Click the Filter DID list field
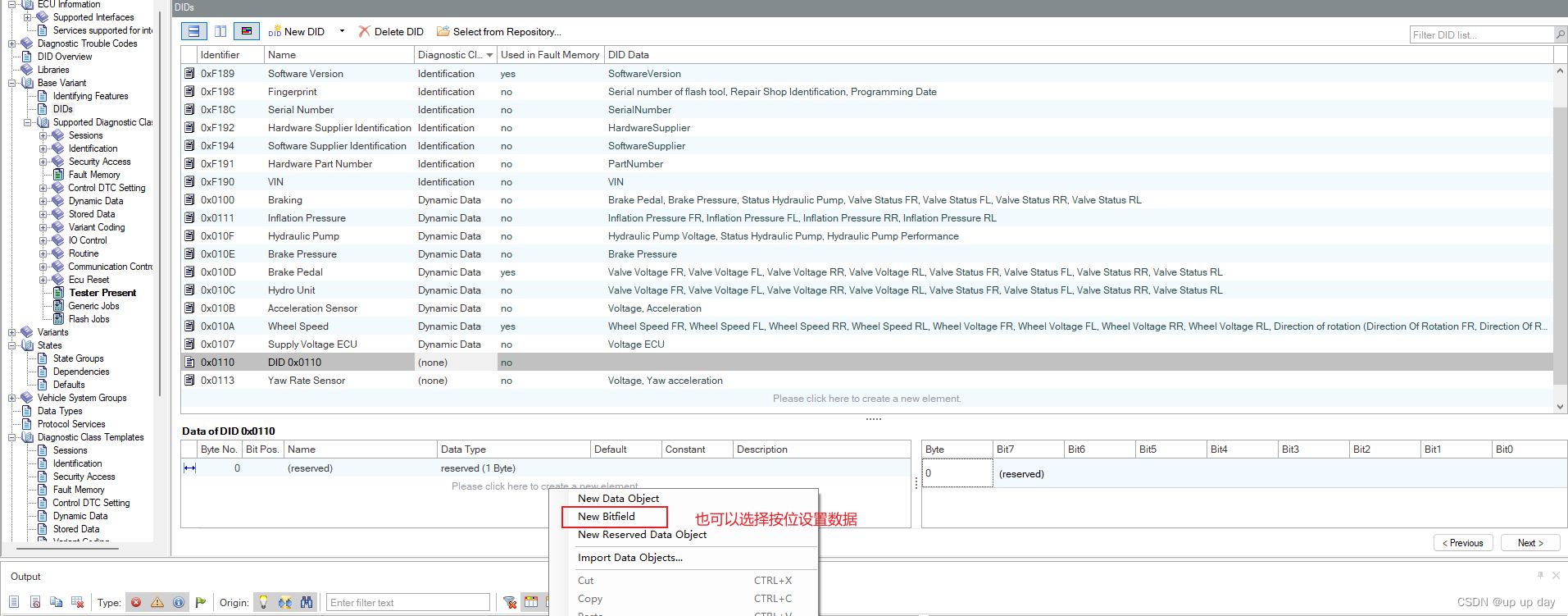Image resolution: width=1568 pixels, height=616 pixels. (1482, 34)
